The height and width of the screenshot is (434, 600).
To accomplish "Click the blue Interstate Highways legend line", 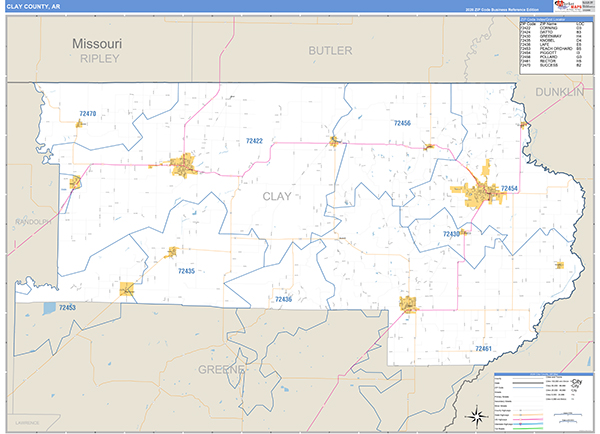I will [528, 424].
